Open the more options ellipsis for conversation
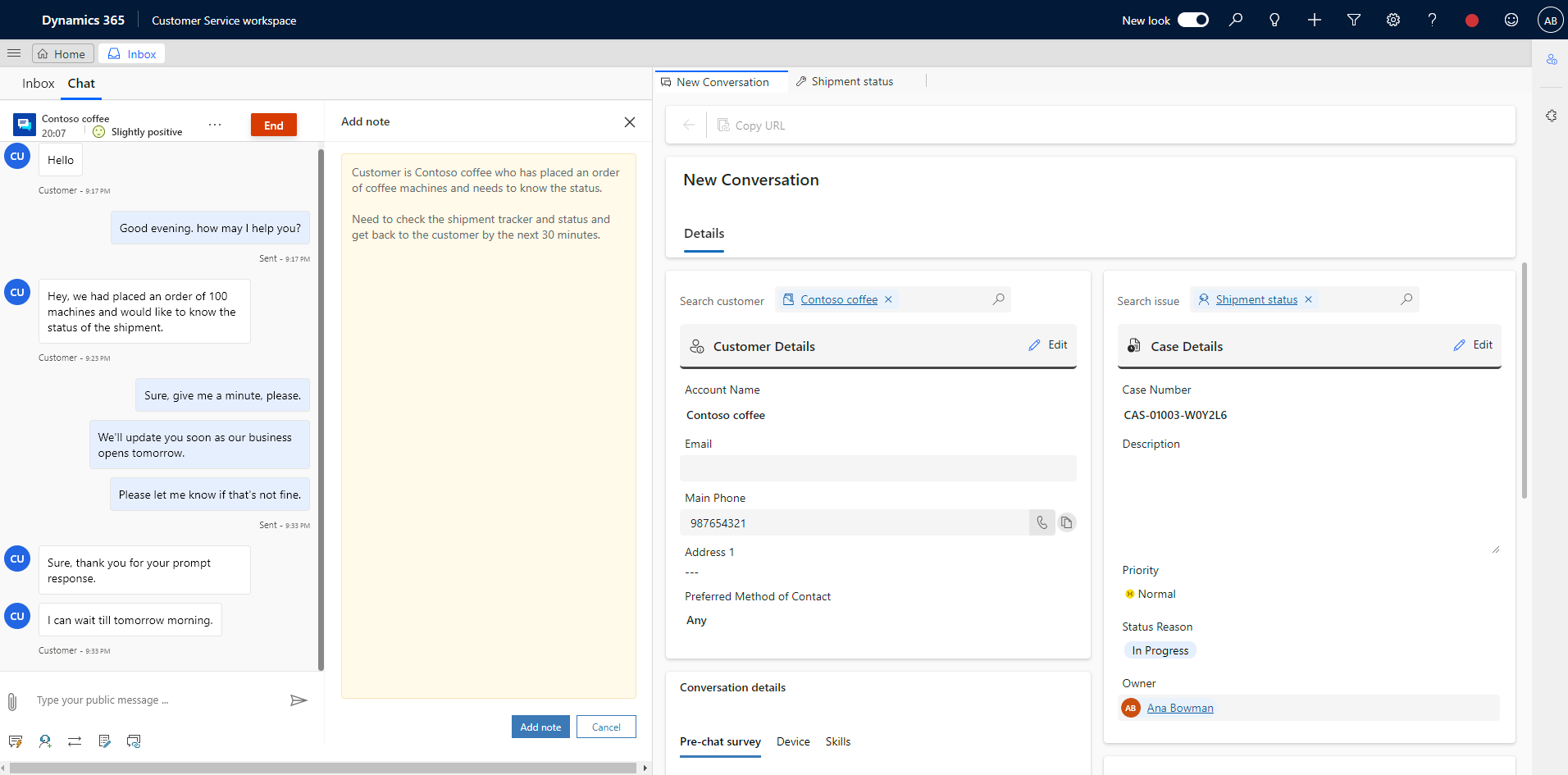Viewport: 1568px width, 775px height. tap(215, 125)
